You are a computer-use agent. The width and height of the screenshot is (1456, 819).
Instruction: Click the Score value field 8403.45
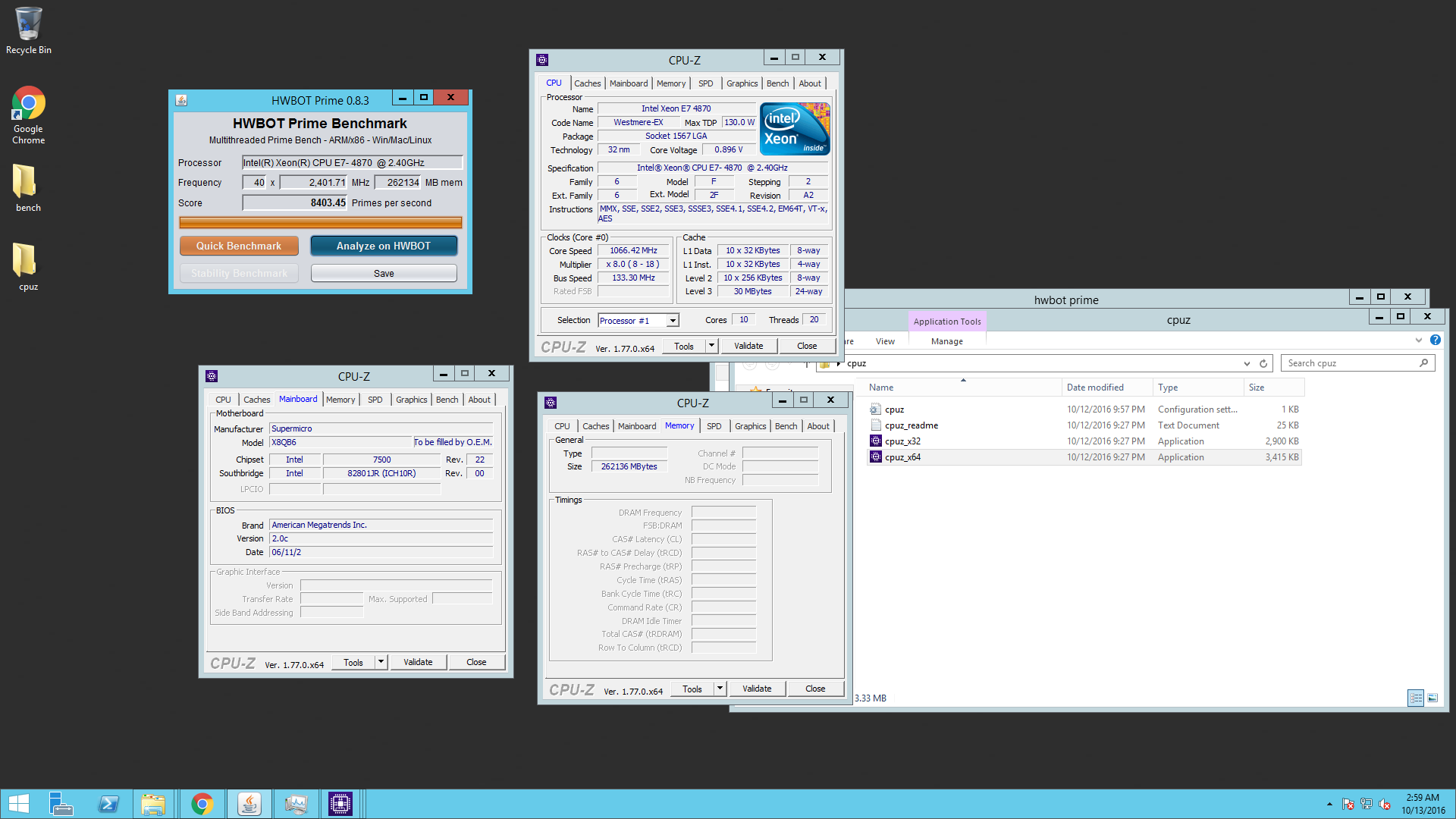point(294,202)
